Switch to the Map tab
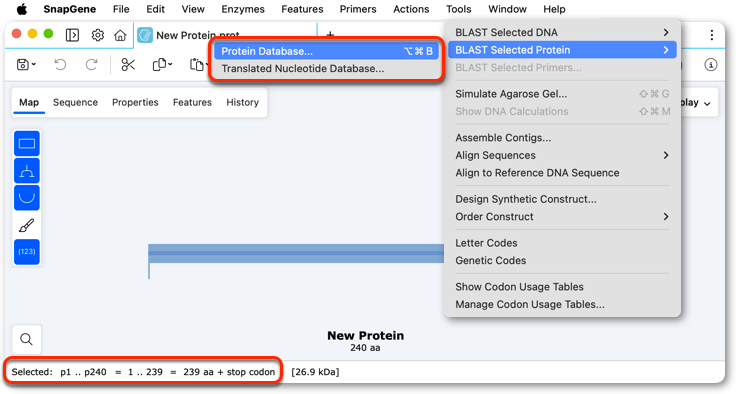 click(x=29, y=102)
